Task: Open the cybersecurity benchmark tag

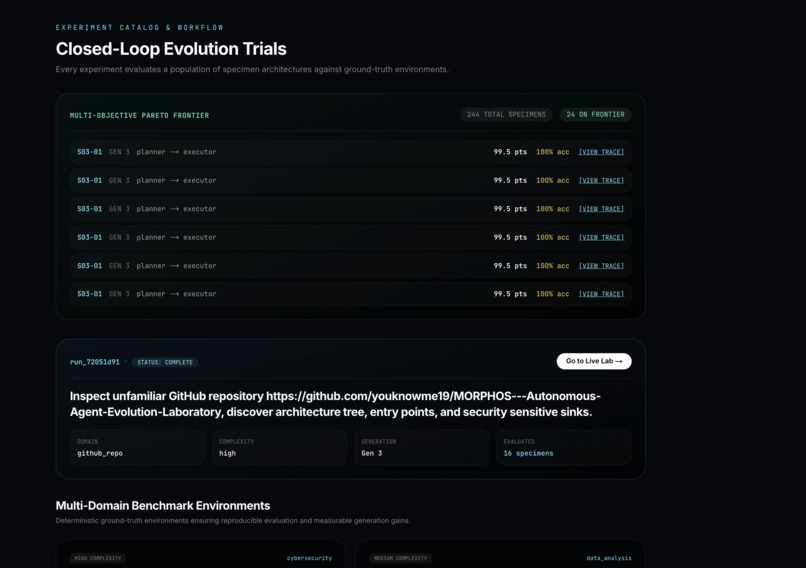Action: 309,558
